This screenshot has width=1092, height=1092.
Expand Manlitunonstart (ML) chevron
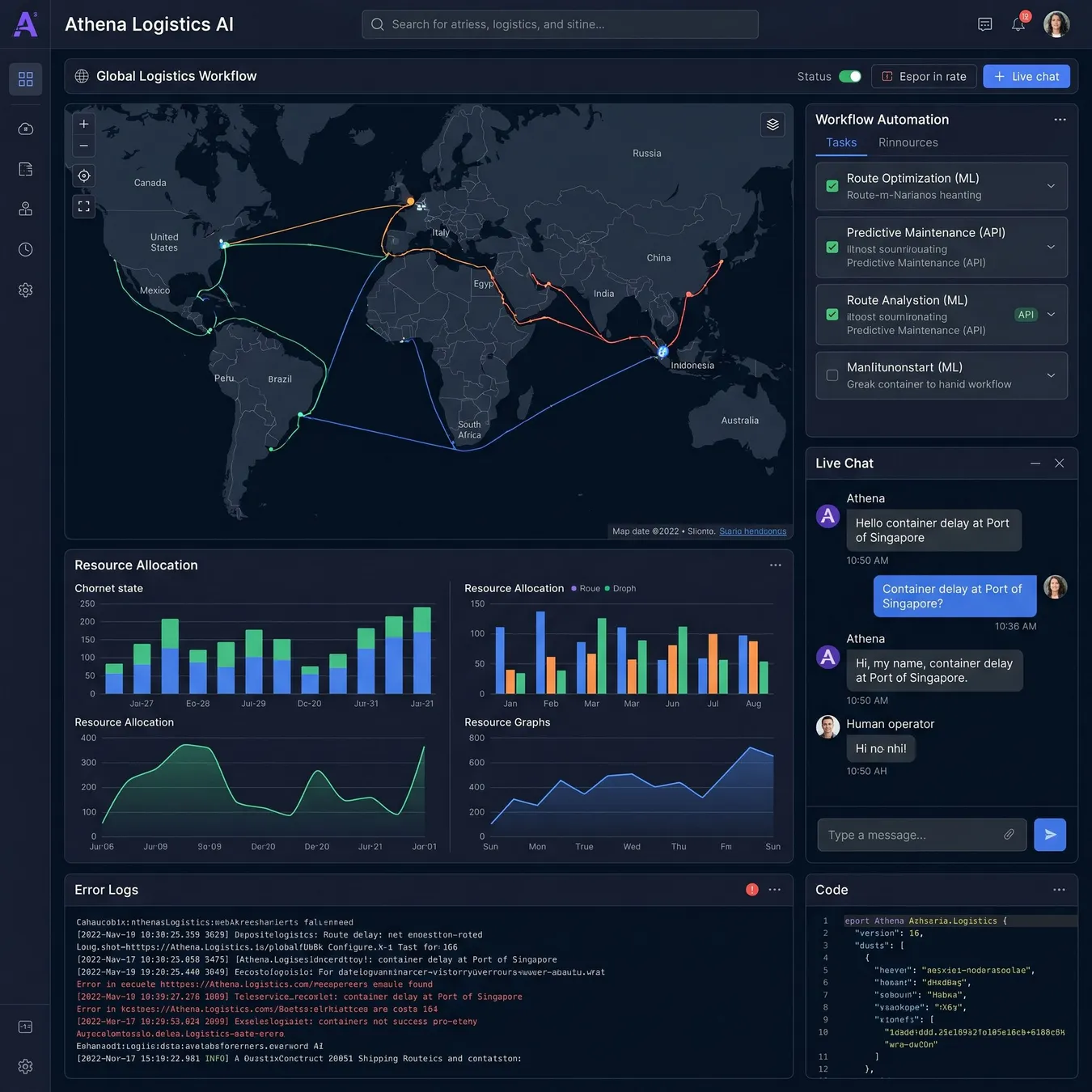click(1051, 375)
